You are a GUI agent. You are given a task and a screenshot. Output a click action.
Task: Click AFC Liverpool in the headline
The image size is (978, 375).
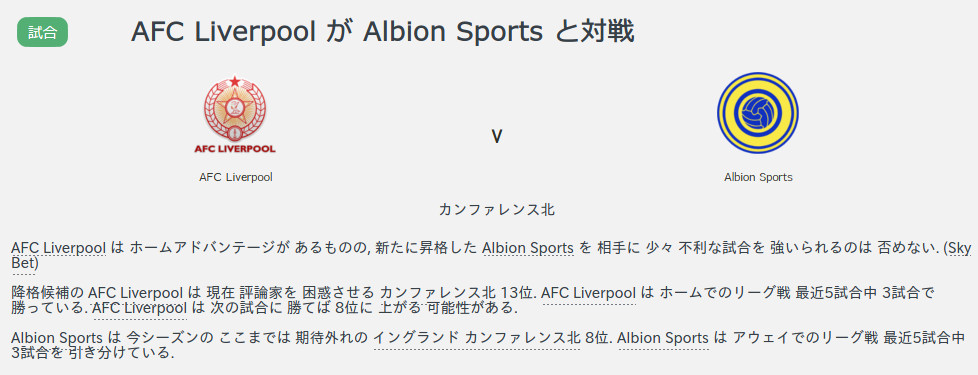pos(223,32)
